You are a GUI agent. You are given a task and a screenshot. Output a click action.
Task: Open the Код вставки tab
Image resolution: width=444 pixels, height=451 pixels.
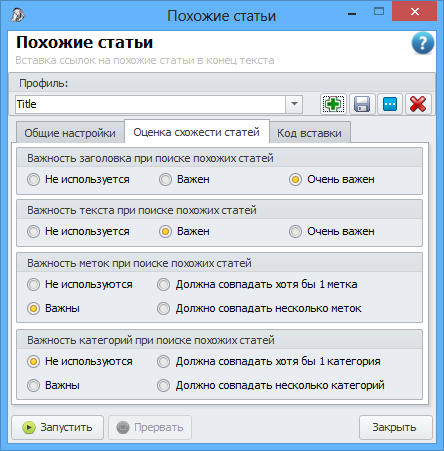[x=309, y=133]
